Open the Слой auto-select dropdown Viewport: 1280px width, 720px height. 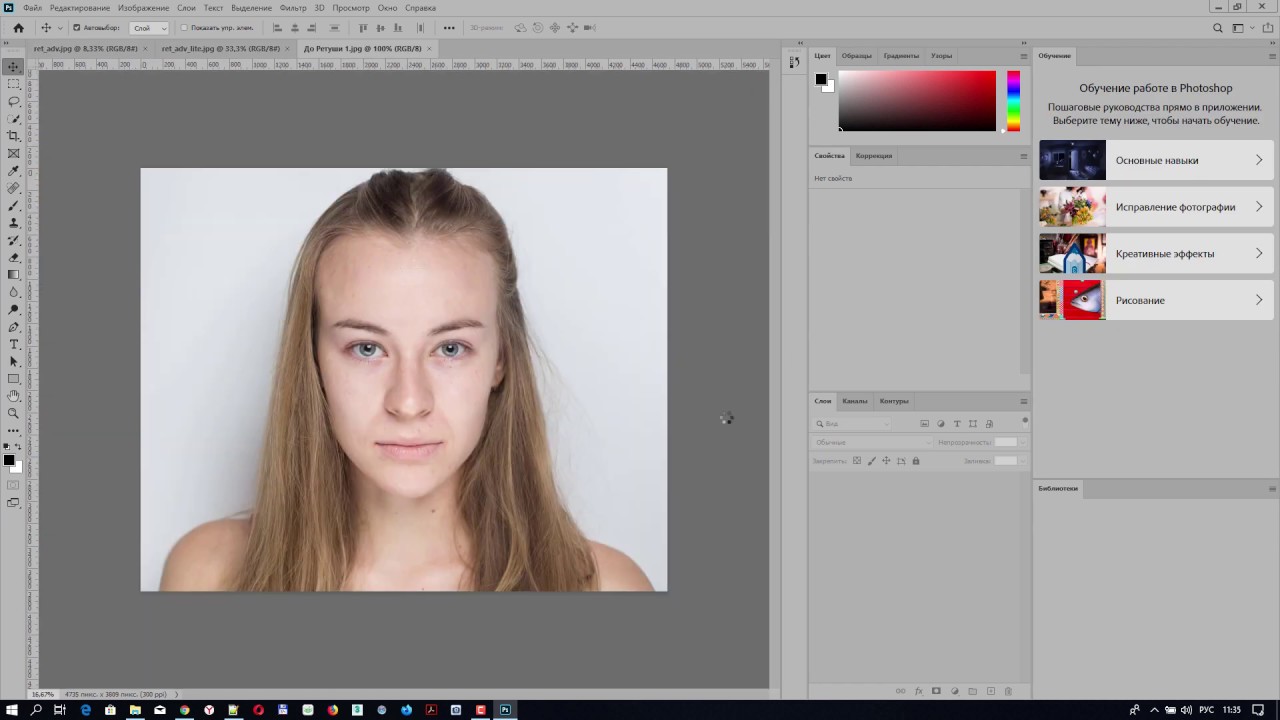point(149,28)
